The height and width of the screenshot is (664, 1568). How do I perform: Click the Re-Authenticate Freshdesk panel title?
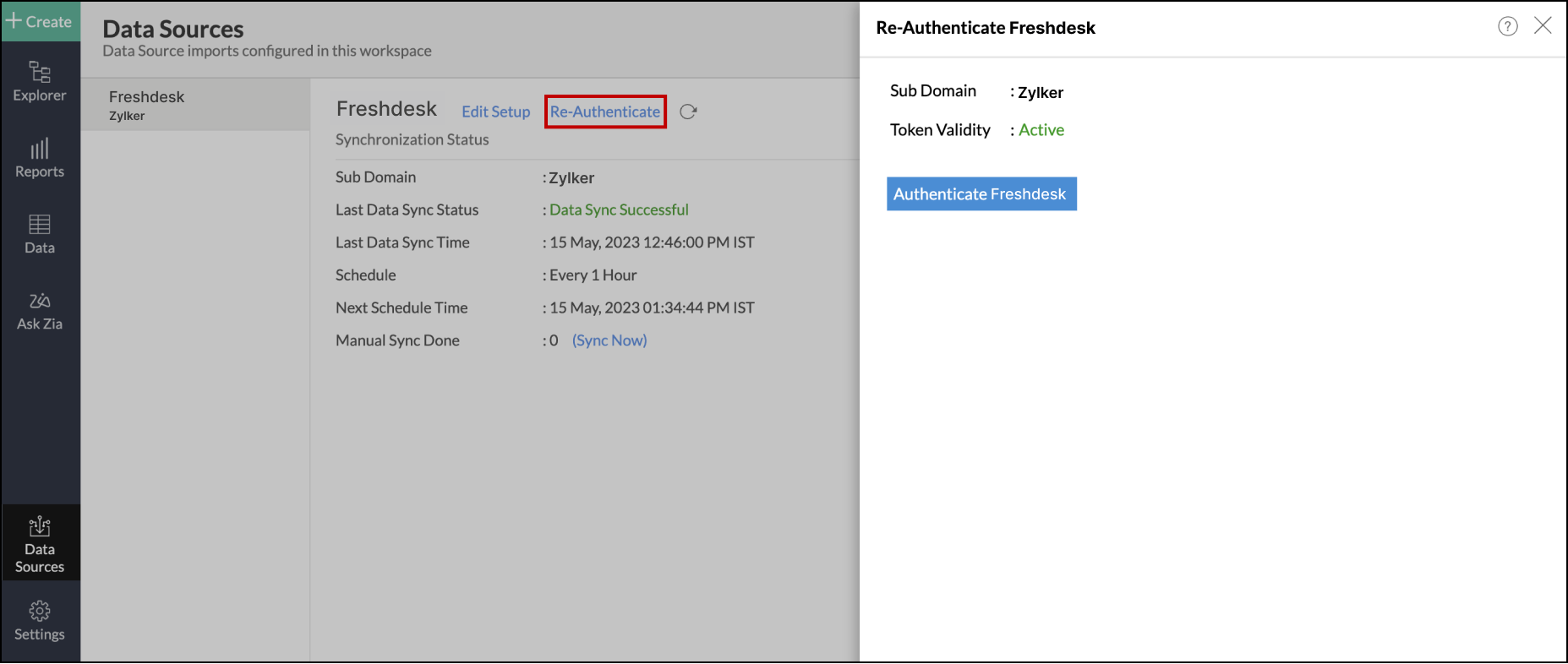(986, 28)
